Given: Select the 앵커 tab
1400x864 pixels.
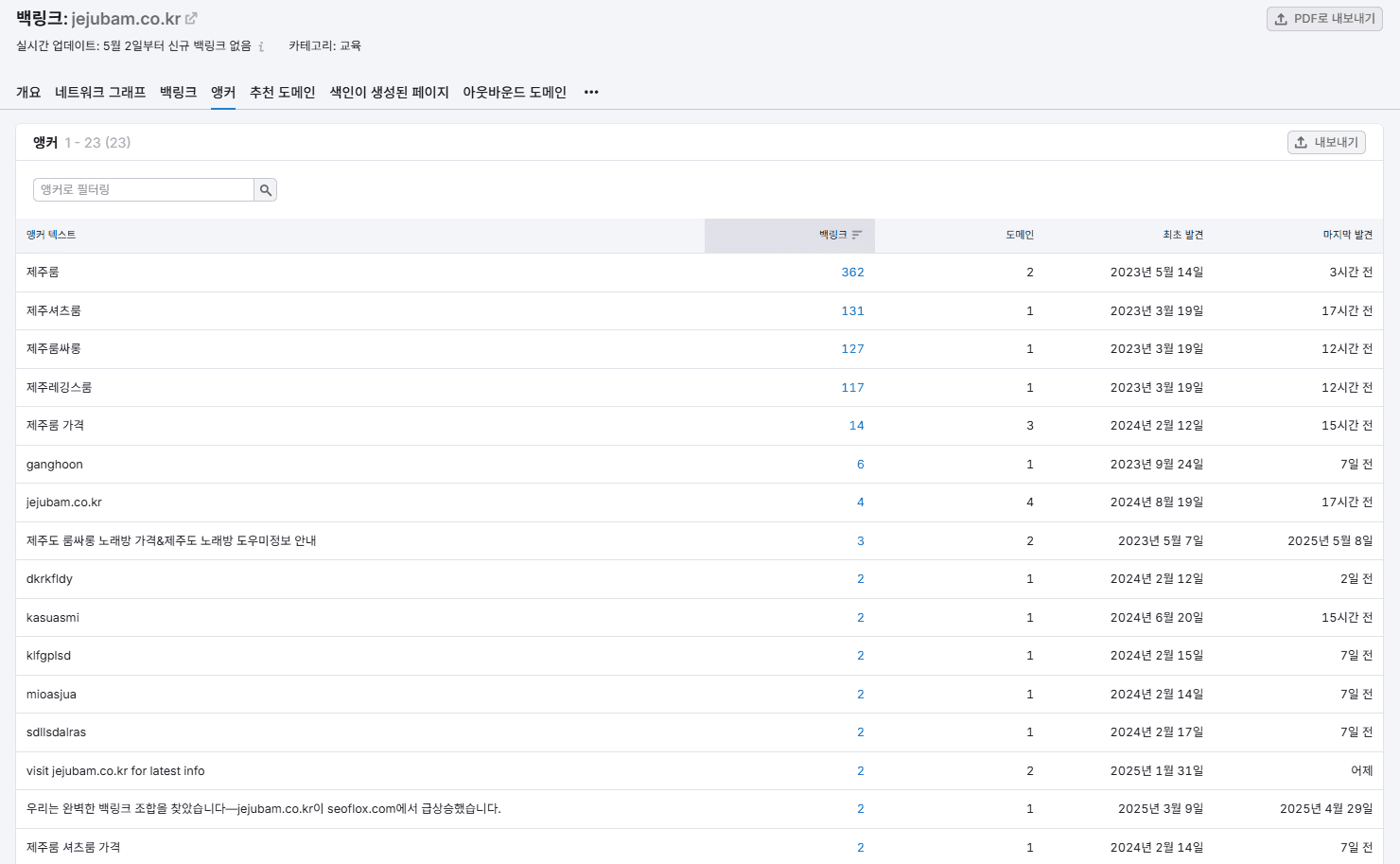Looking at the screenshot, I should 223,92.
